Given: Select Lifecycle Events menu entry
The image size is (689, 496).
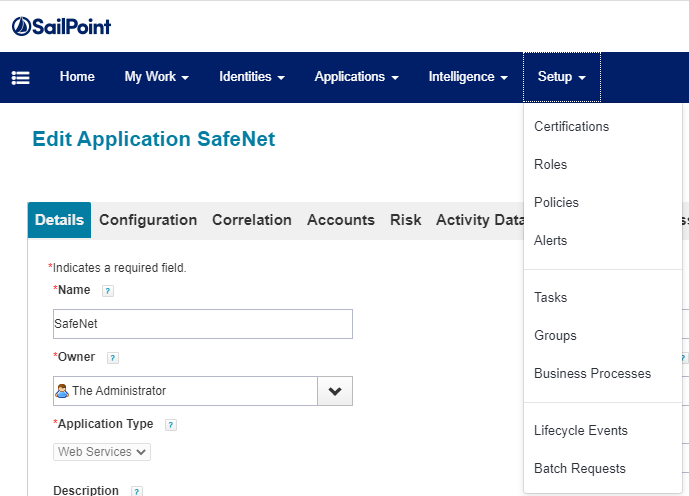Looking at the screenshot, I should 580,431.
